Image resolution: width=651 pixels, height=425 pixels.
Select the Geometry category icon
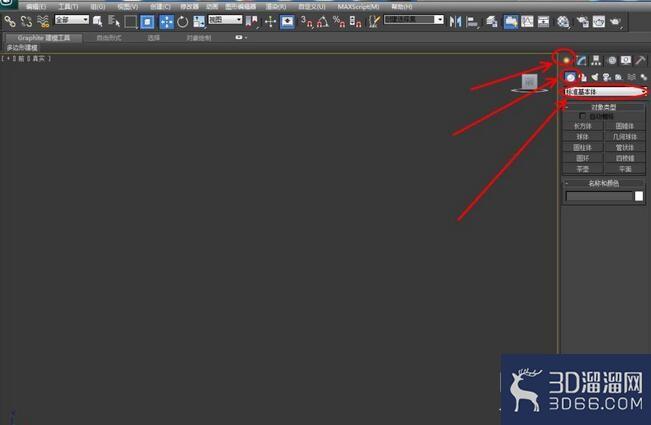point(570,77)
